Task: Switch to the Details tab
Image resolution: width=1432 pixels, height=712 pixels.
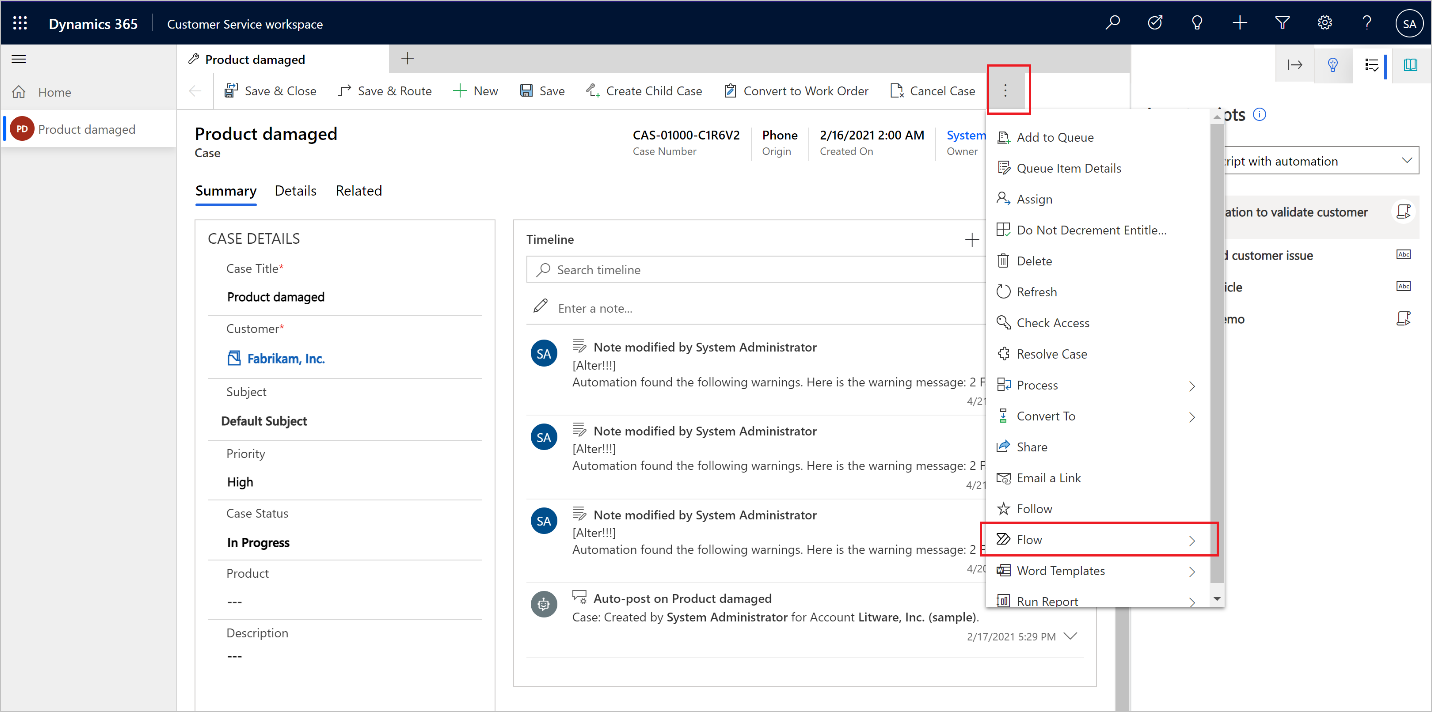Action: coord(295,191)
